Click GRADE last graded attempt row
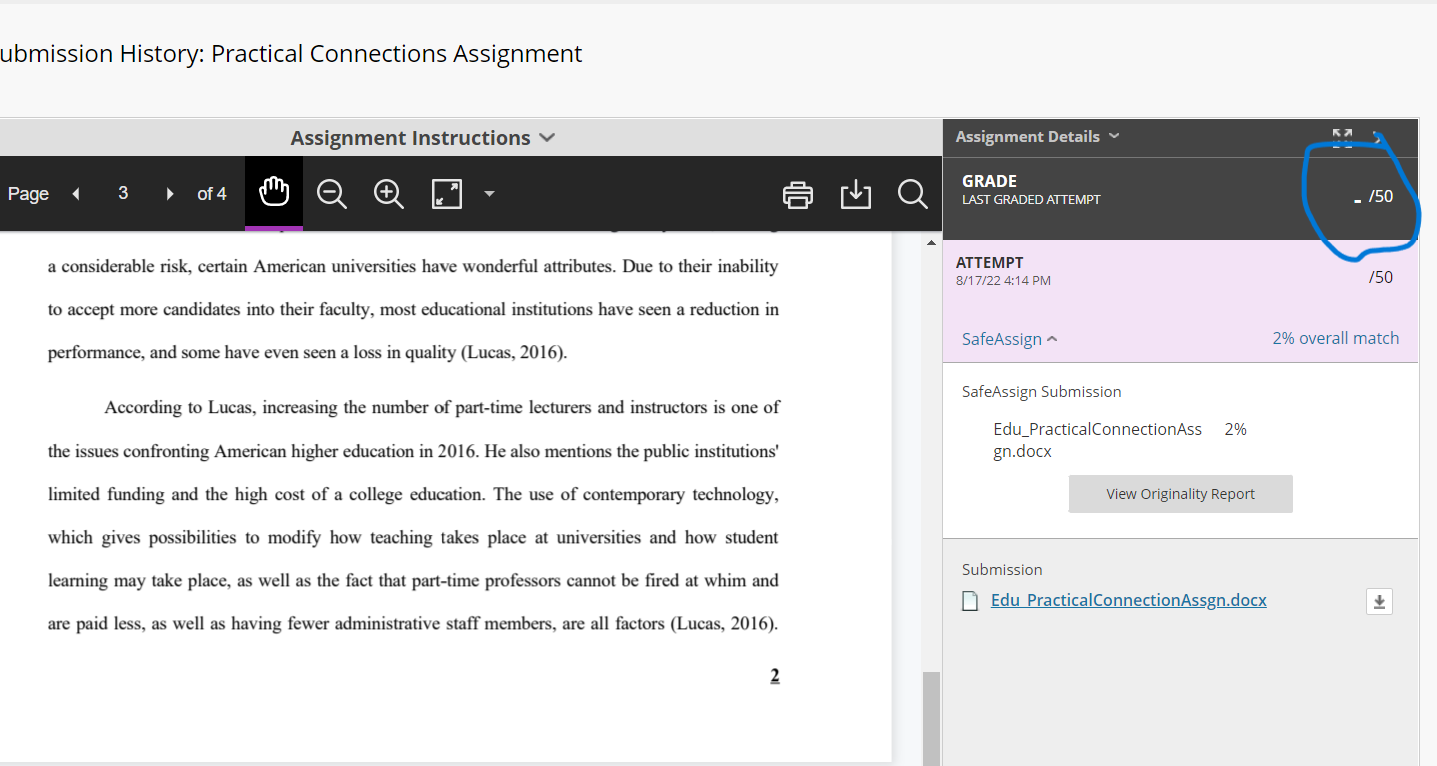 tap(1181, 198)
